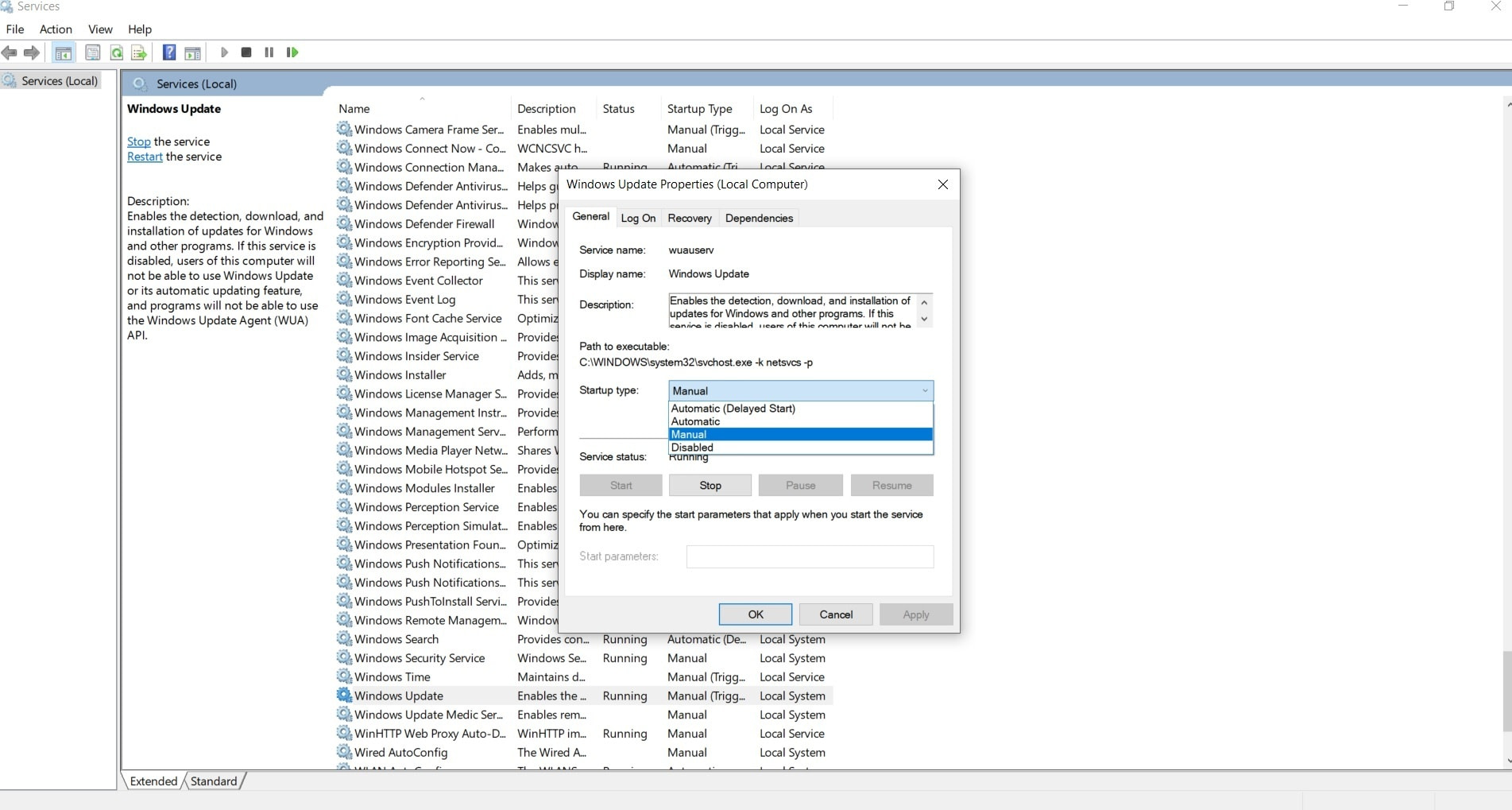The width and height of the screenshot is (1512, 810).
Task: Sort services by Name column header
Action: (421, 109)
